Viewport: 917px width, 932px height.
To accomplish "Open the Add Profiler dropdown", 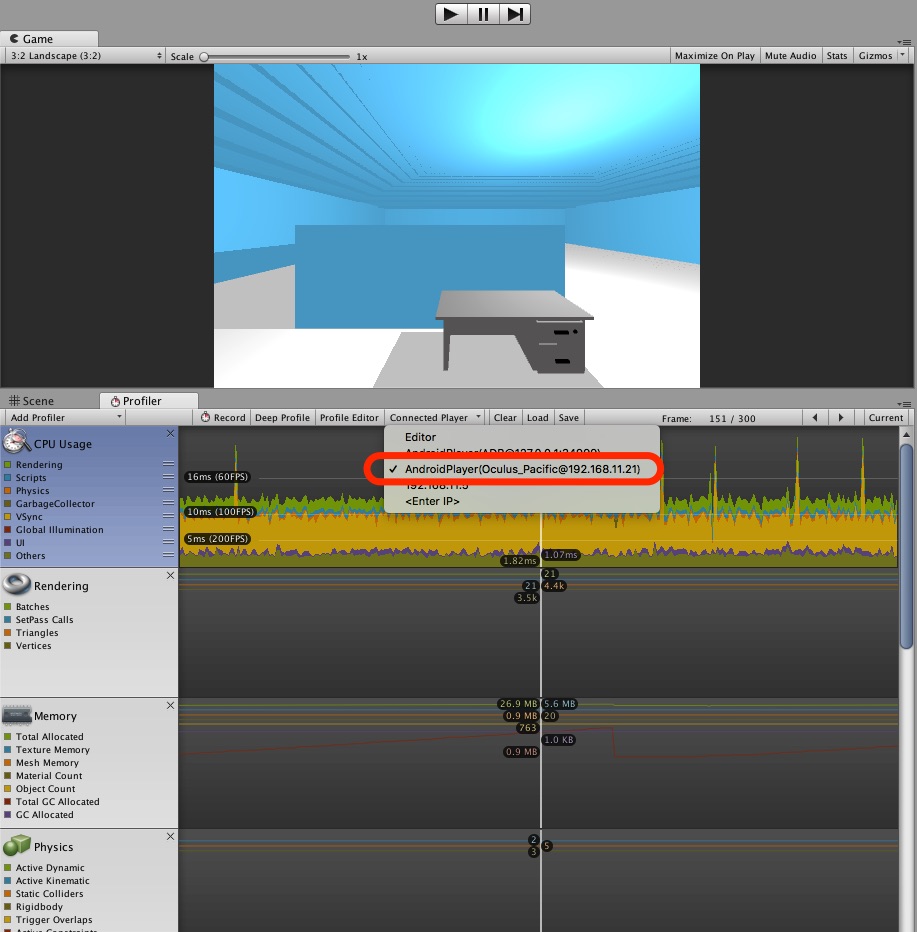I will click(x=65, y=418).
